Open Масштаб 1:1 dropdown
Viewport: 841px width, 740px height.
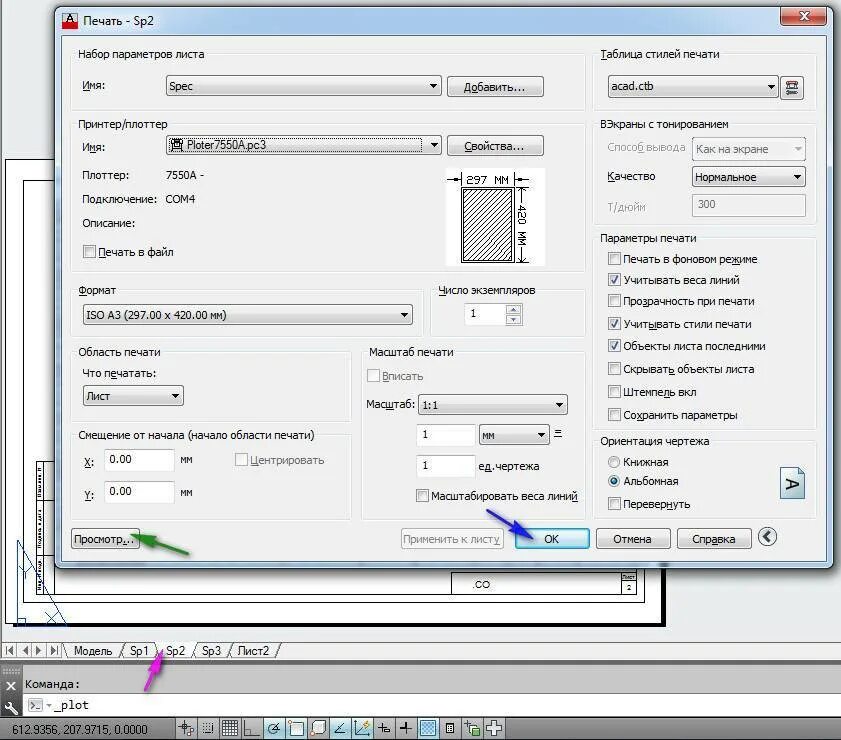492,405
